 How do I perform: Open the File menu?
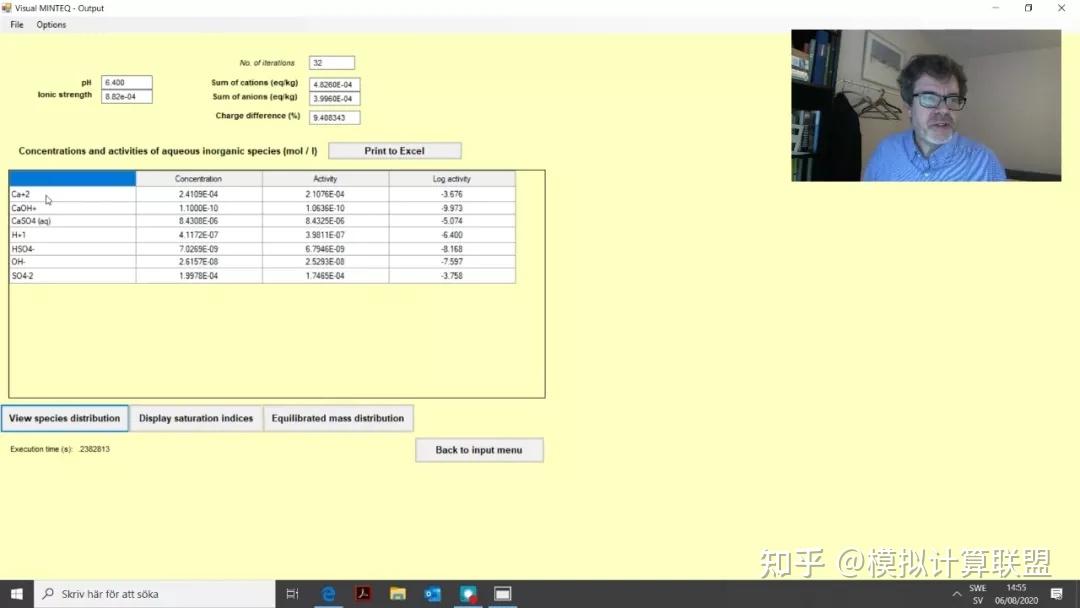pyautogui.click(x=15, y=24)
